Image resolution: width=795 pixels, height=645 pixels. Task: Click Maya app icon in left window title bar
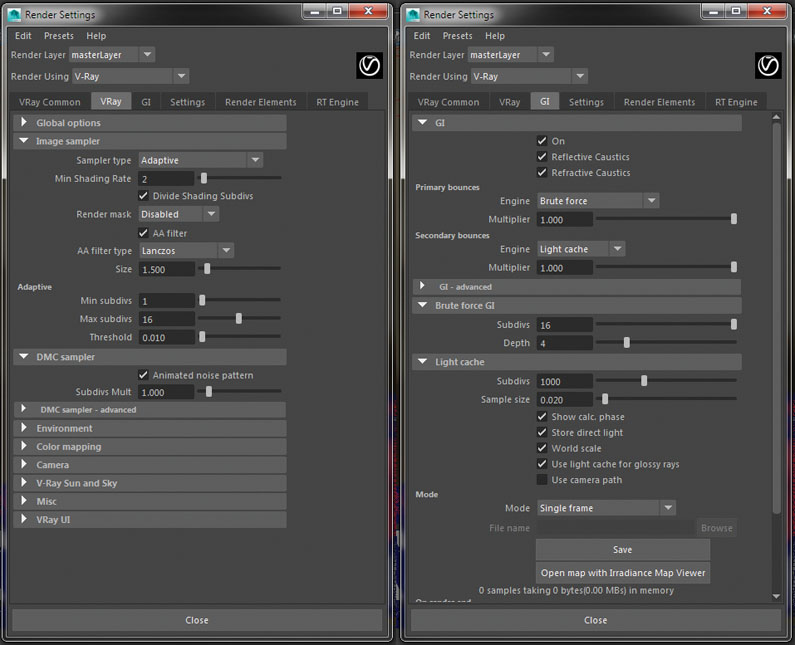(x=14, y=15)
